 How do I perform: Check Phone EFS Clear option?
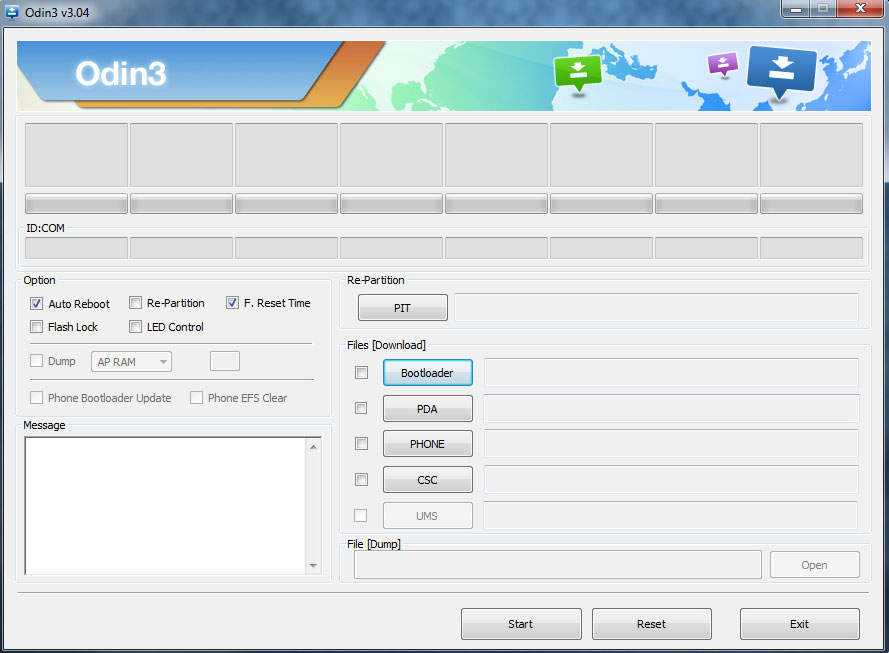click(x=196, y=397)
